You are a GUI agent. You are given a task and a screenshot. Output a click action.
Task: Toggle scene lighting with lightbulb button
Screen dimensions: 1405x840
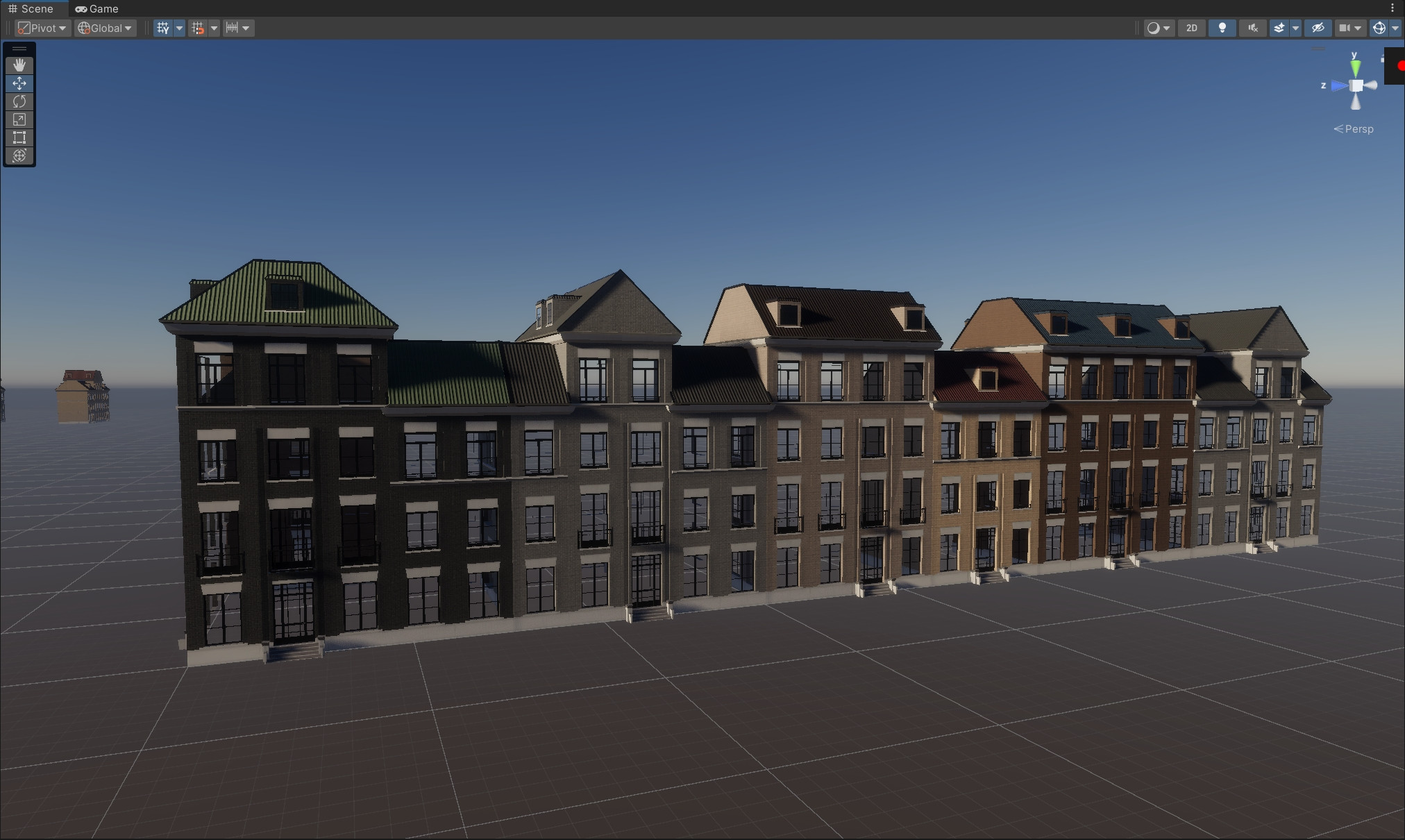(x=1222, y=28)
